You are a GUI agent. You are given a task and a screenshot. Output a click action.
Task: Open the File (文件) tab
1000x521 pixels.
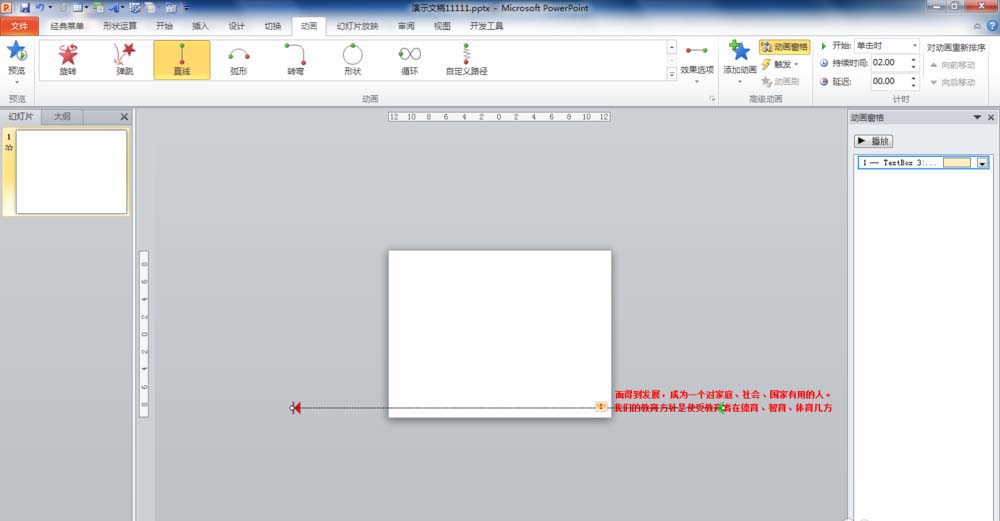point(19,26)
